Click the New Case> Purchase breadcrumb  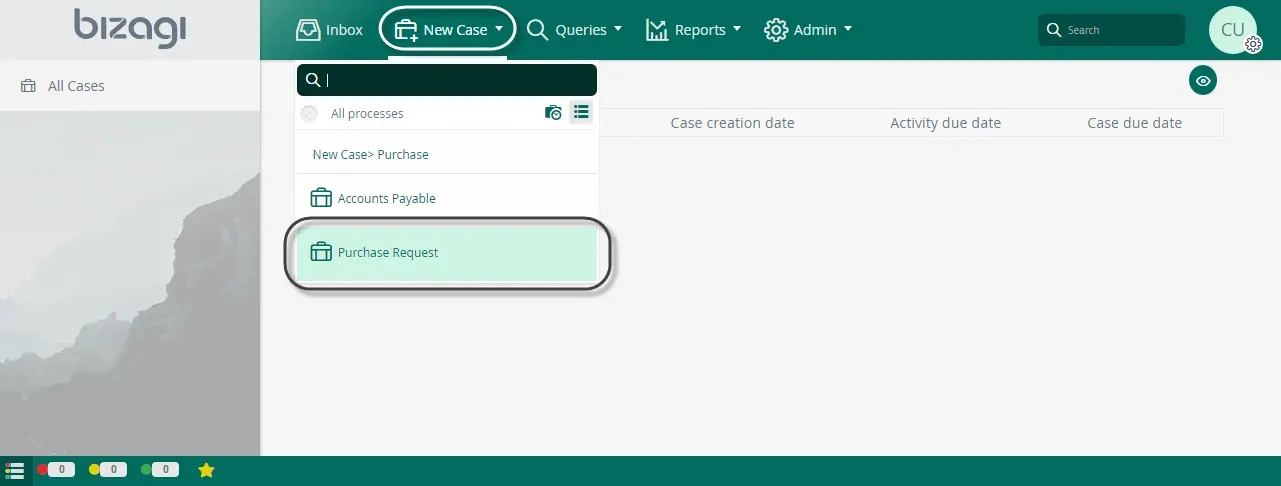coord(370,155)
